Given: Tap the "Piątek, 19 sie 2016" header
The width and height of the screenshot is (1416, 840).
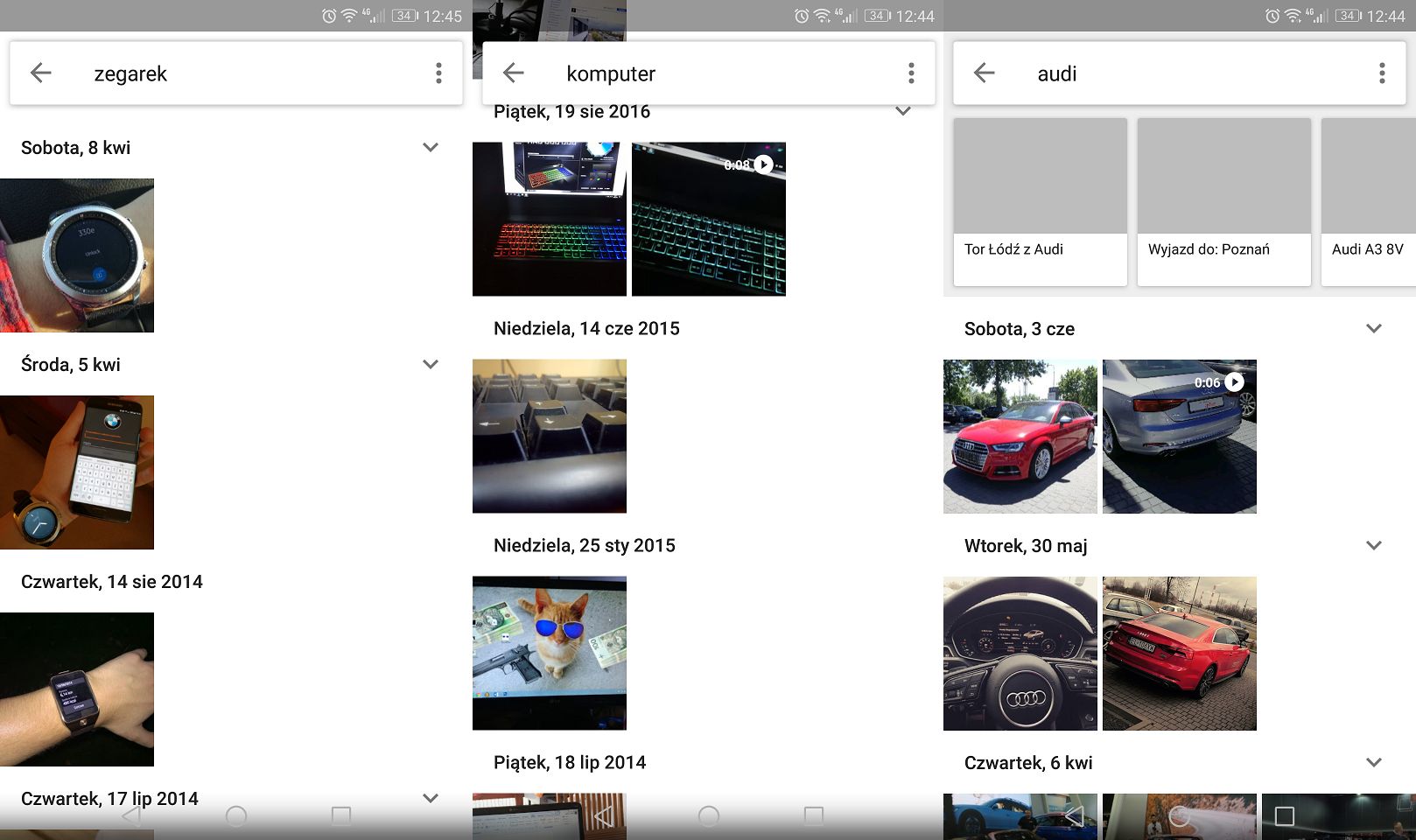Looking at the screenshot, I should point(573,111).
